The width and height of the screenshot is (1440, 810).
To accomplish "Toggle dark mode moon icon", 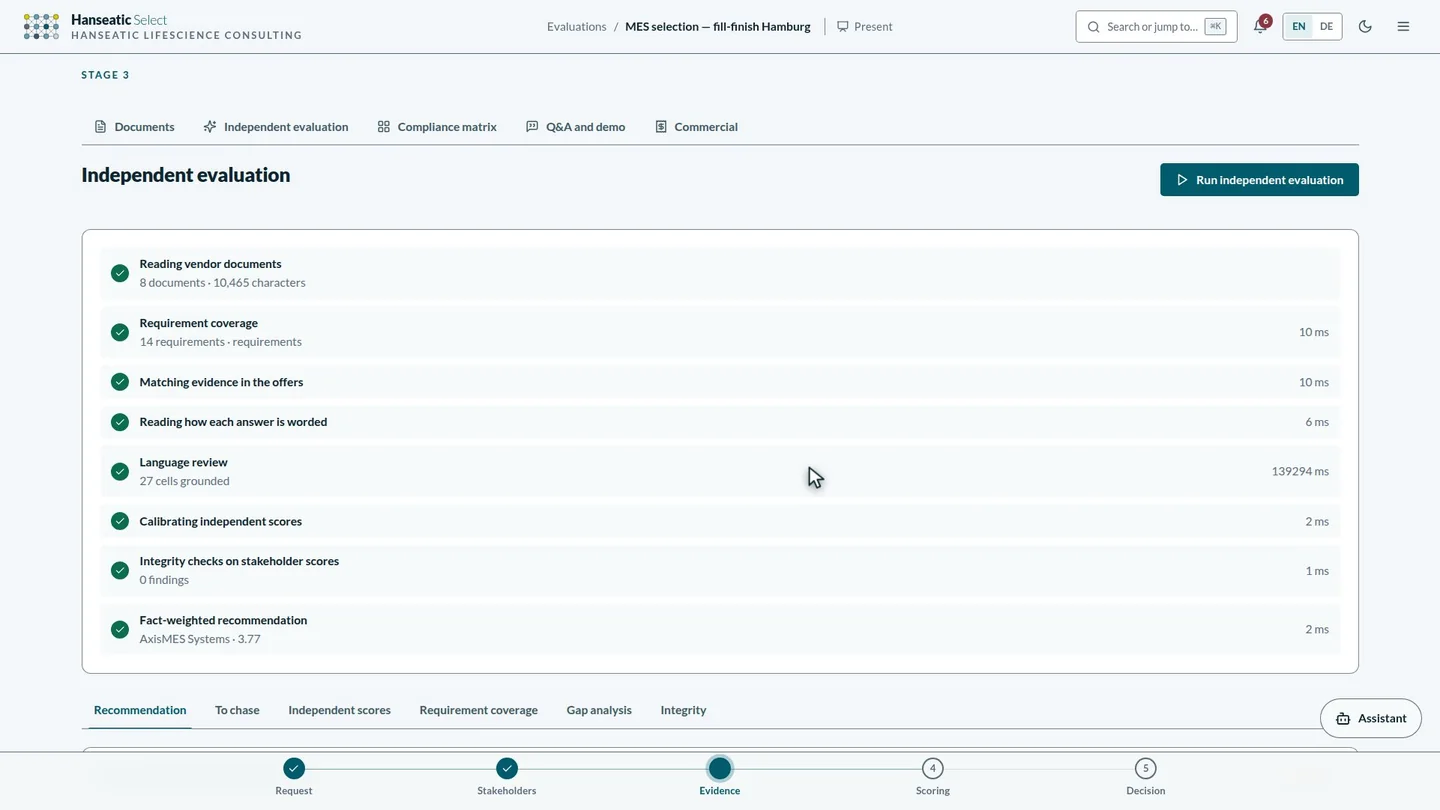I will click(1365, 27).
